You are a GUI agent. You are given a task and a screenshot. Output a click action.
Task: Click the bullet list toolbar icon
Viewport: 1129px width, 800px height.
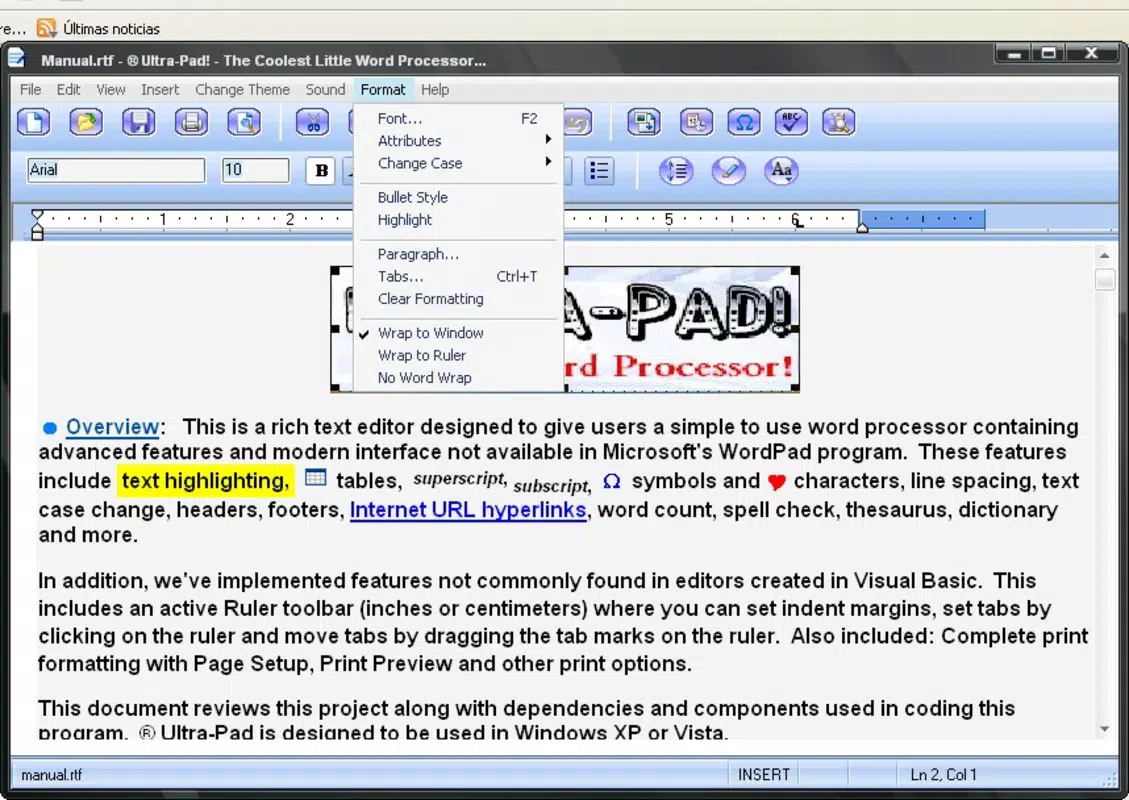coord(599,171)
